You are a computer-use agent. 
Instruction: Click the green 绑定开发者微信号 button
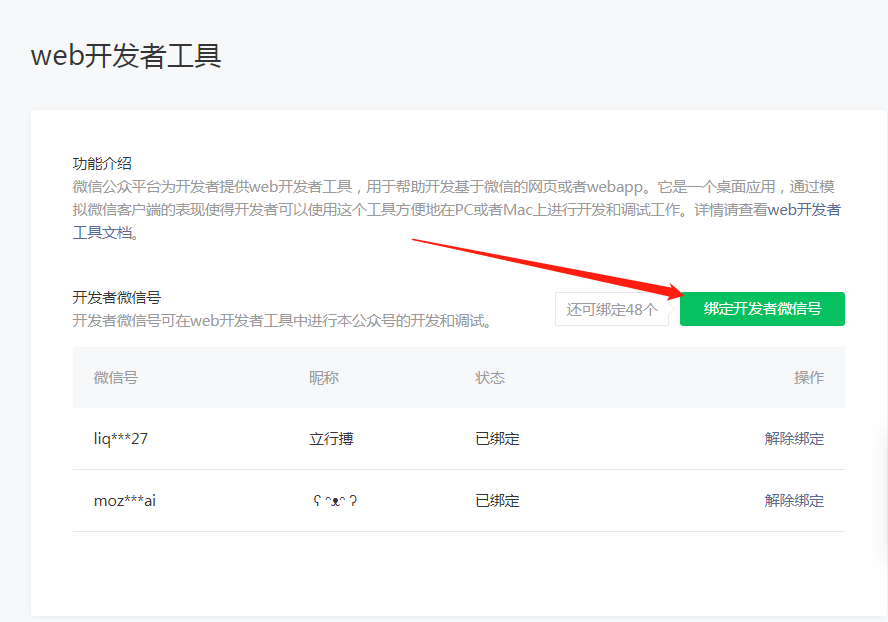762,309
